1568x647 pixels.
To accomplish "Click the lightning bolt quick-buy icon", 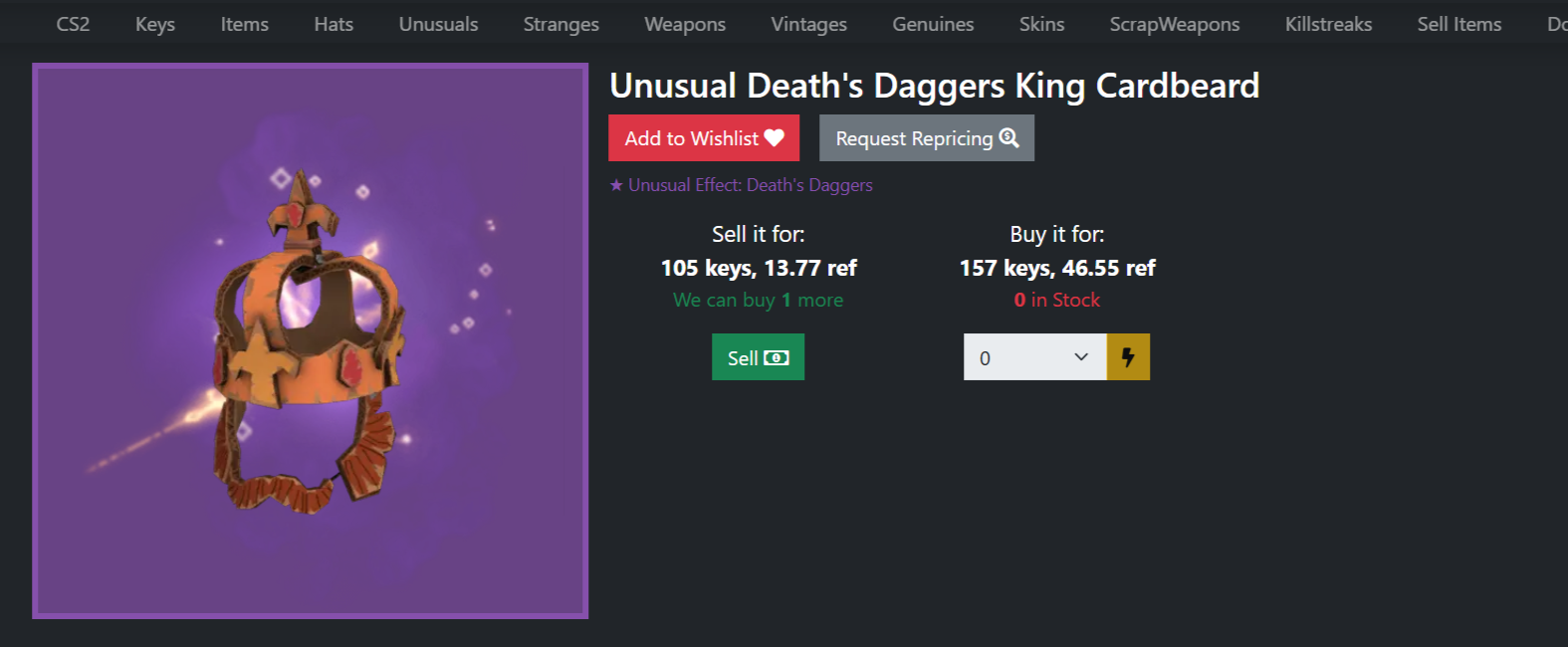I will pos(1128,357).
